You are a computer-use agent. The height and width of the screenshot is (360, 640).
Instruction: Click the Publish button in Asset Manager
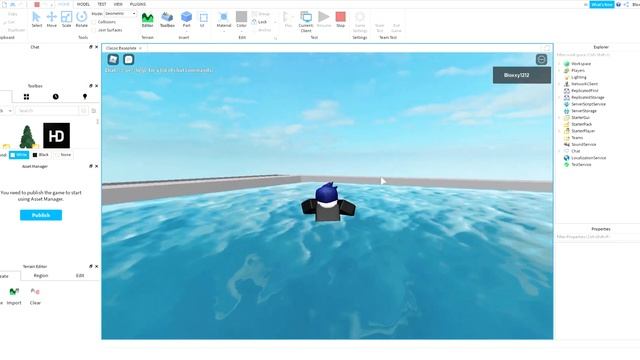pos(41,215)
